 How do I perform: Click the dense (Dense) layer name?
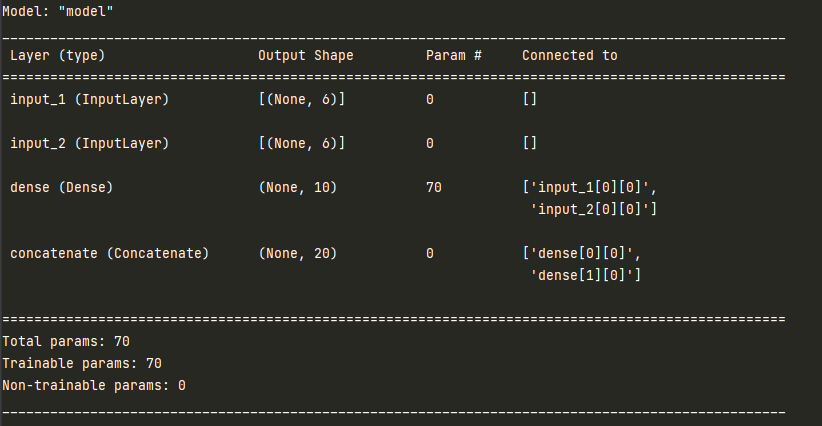click(61, 187)
